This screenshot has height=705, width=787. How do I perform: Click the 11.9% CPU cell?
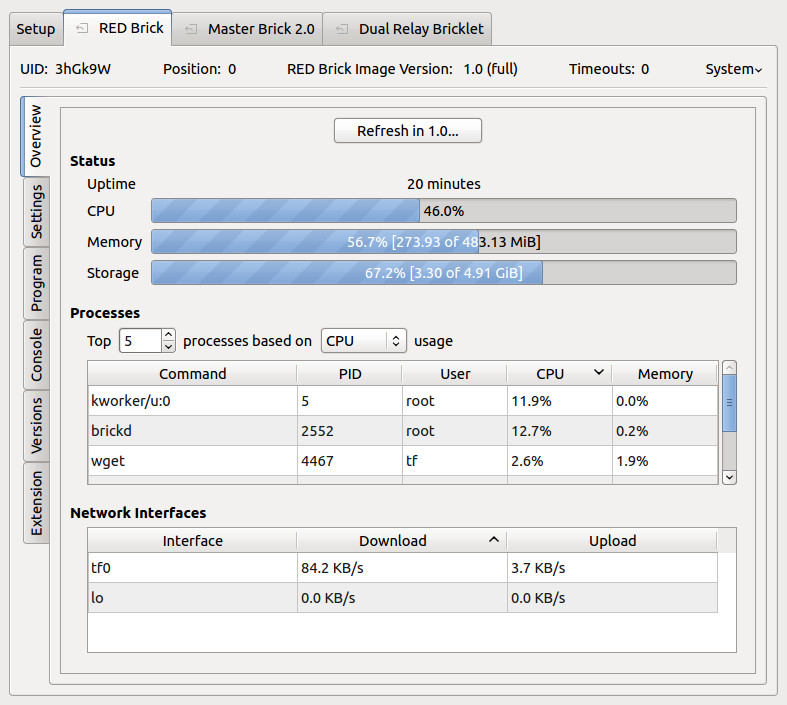(559, 401)
